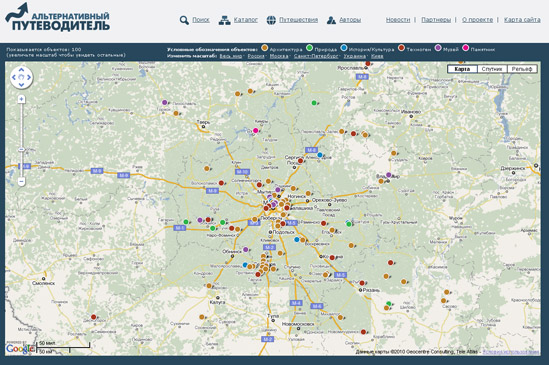This screenshot has width=549, height=365.
Task: Set map scale to Санкт-Петербург
Action: coord(316,56)
